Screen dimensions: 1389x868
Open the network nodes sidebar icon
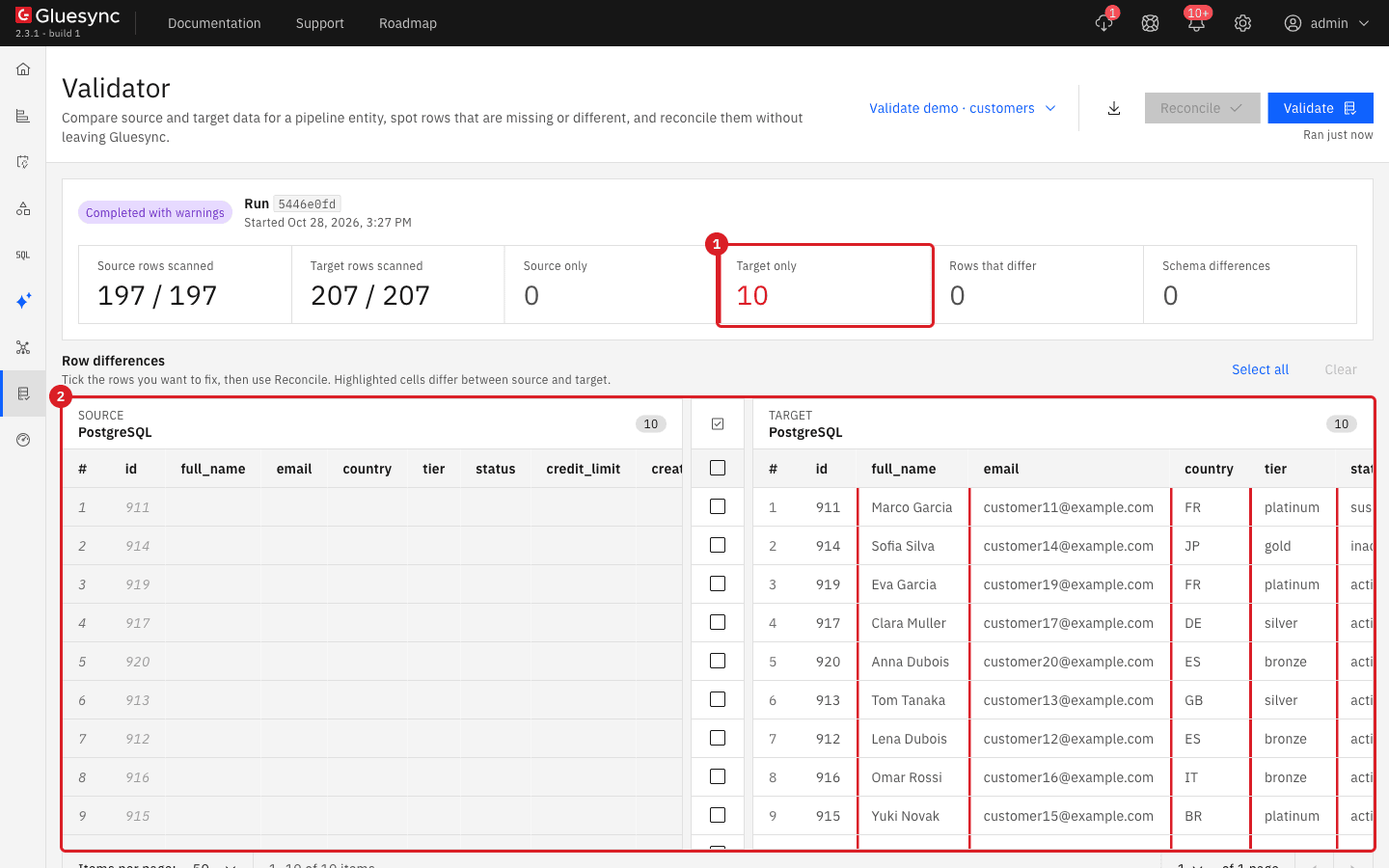[x=23, y=347]
